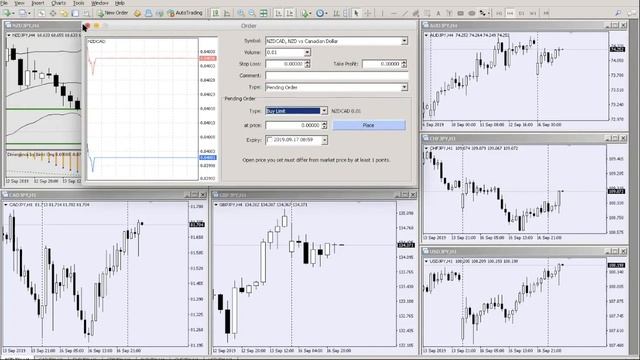Enable the Expiry checkbox
Image resolution: width=640 pixels, height=360 pixels.
[269, 140]
